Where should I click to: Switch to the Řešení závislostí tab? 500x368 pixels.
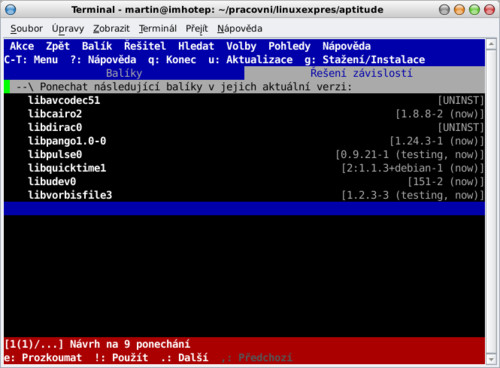(x=364, y=73)
